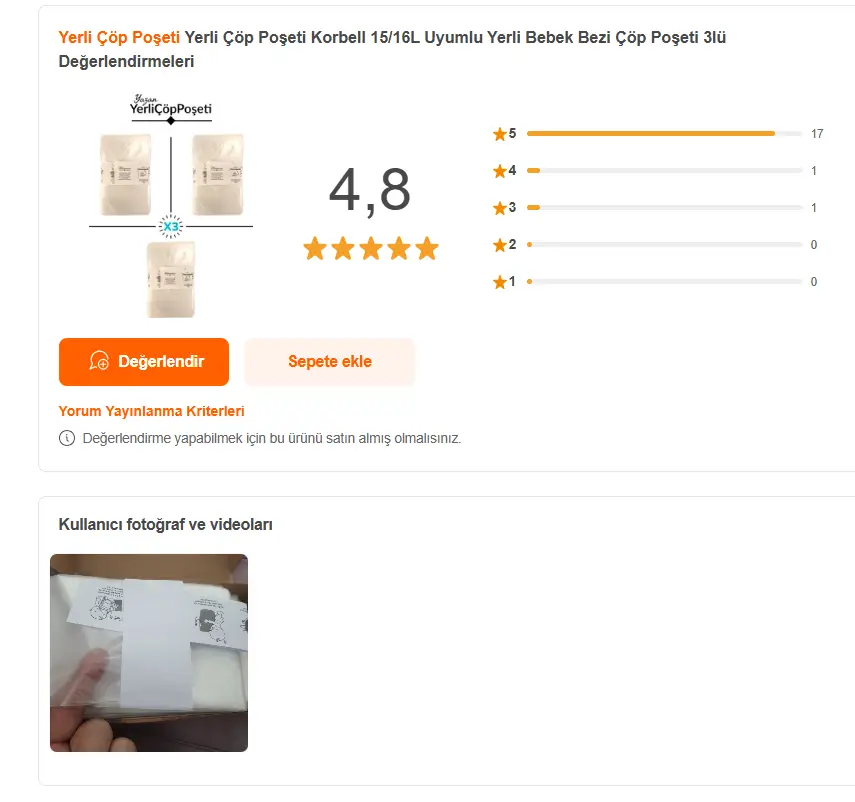Click the count 17 for five-star reviews

[817, 134]
